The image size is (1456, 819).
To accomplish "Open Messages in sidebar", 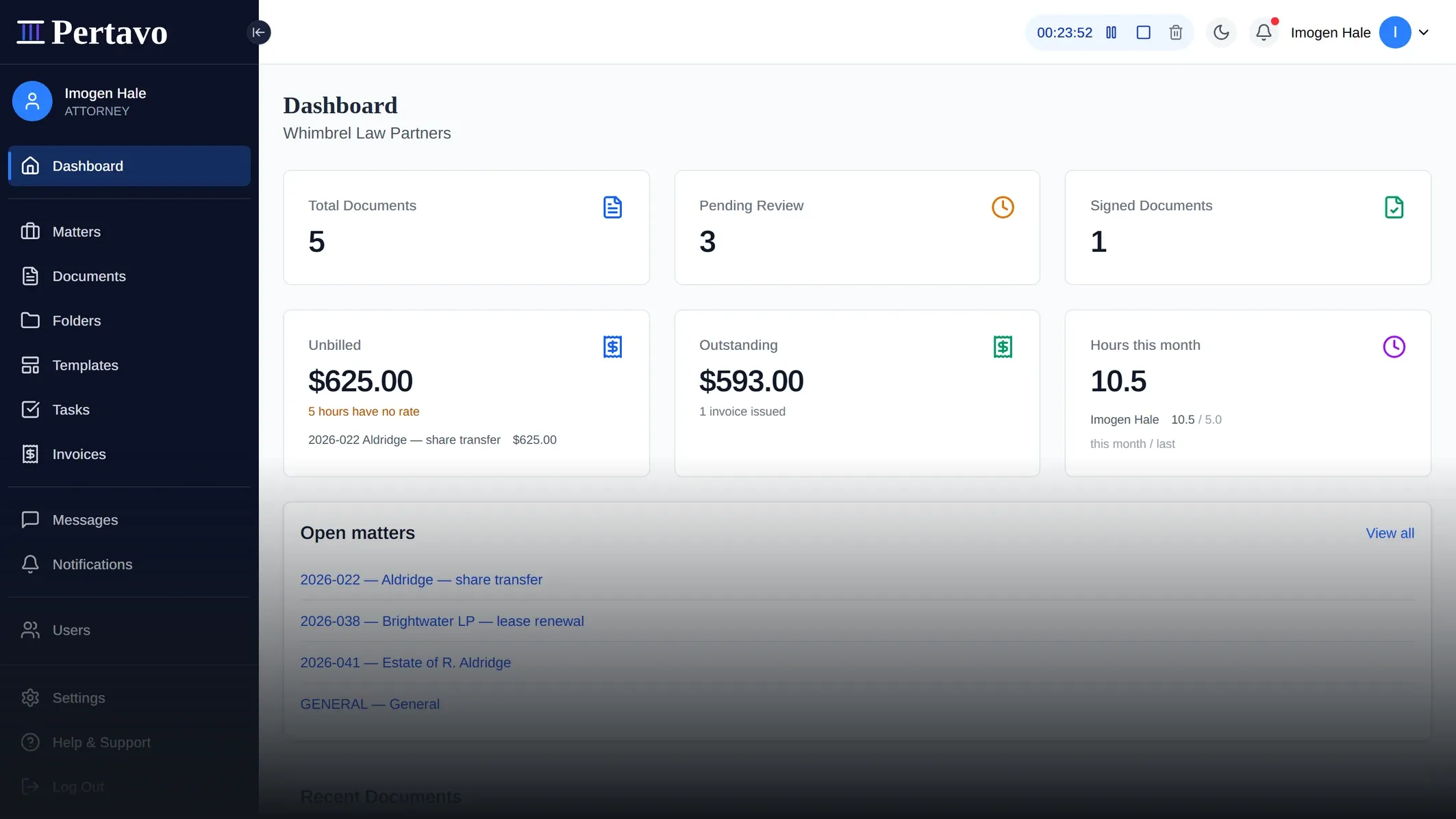I will pos(129,520).
